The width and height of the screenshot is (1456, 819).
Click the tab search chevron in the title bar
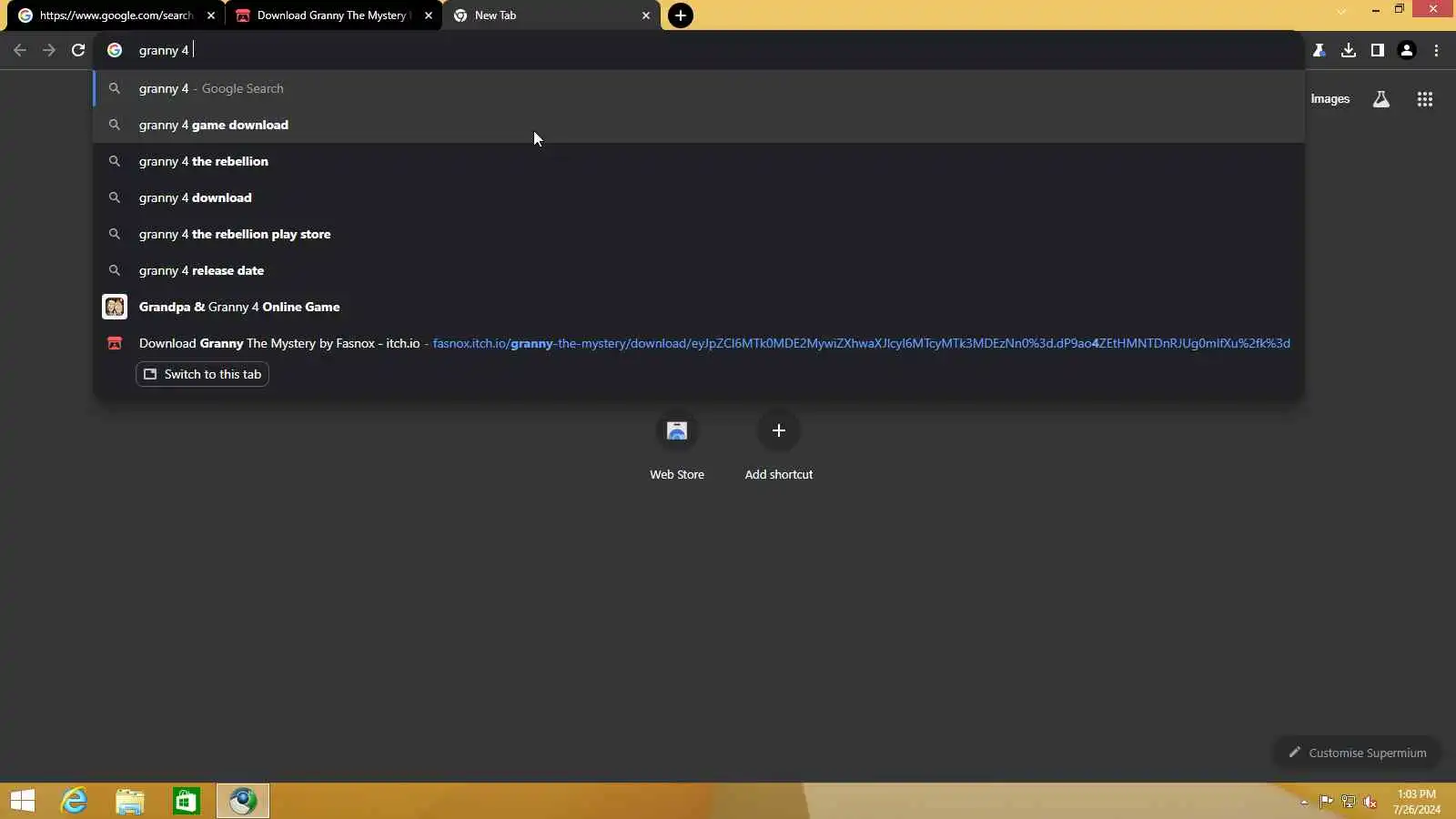(1341, 11)
